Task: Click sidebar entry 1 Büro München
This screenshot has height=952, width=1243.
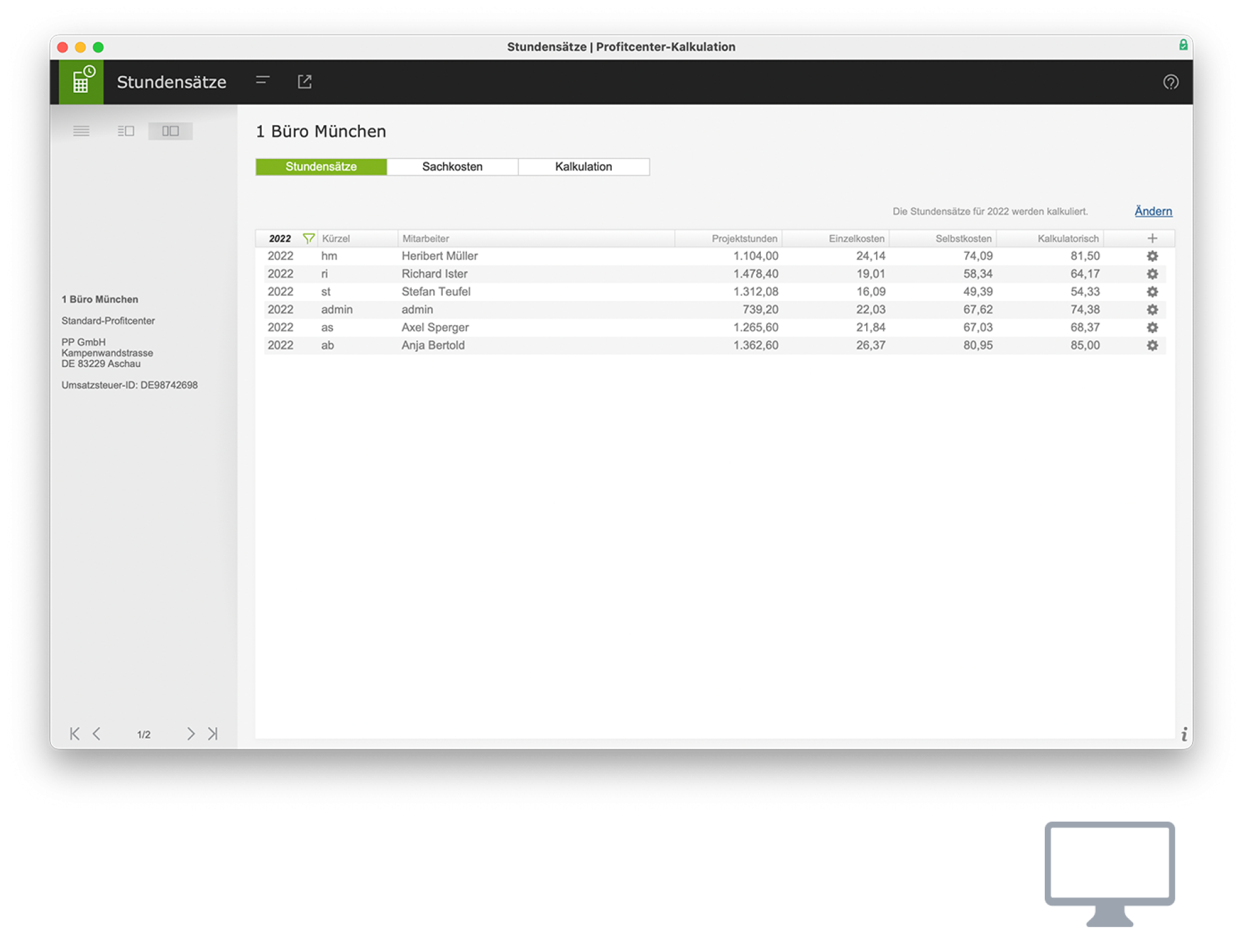Action: 99,299
